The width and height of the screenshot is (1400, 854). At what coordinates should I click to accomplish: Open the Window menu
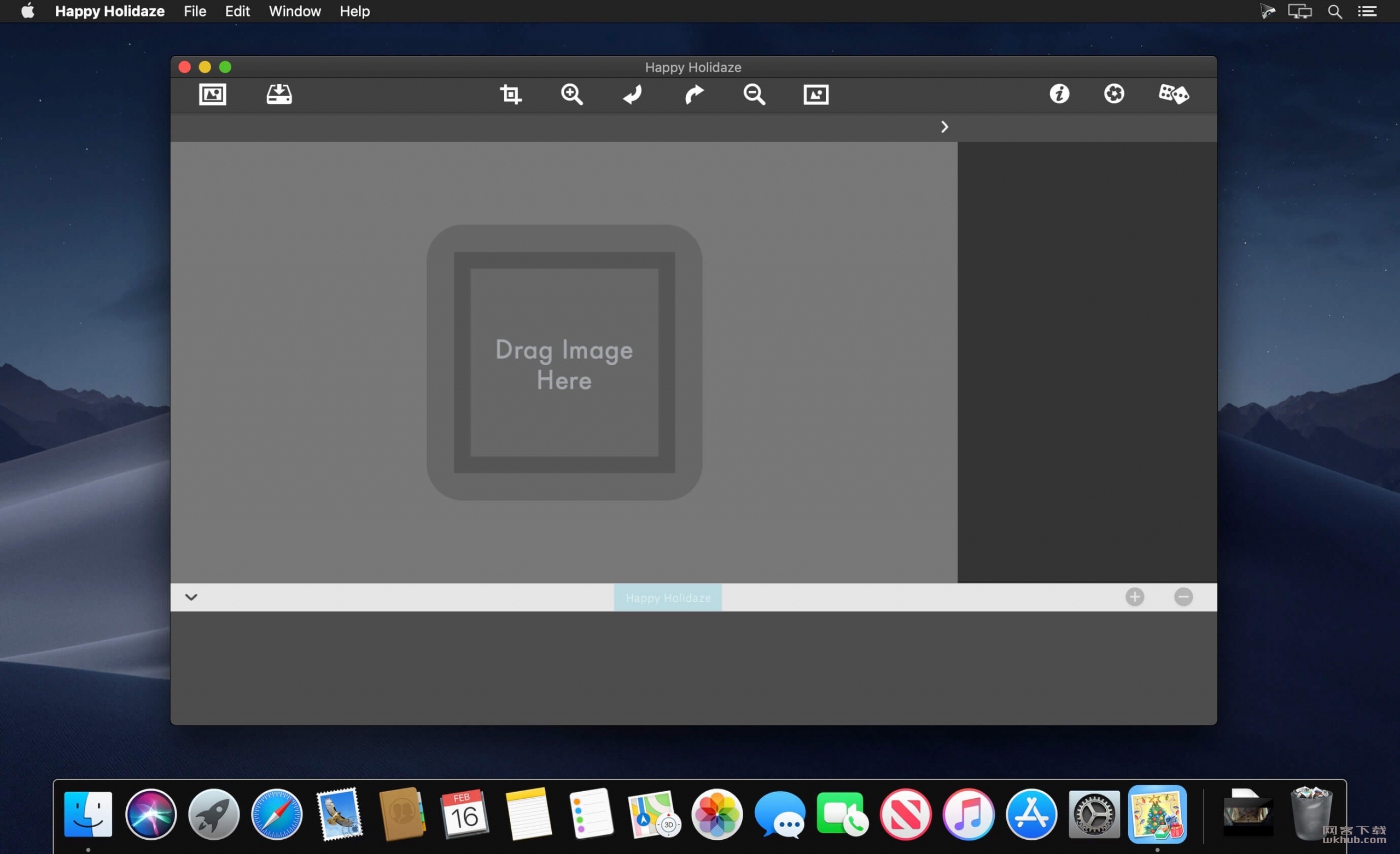click(x=295, y=11)
